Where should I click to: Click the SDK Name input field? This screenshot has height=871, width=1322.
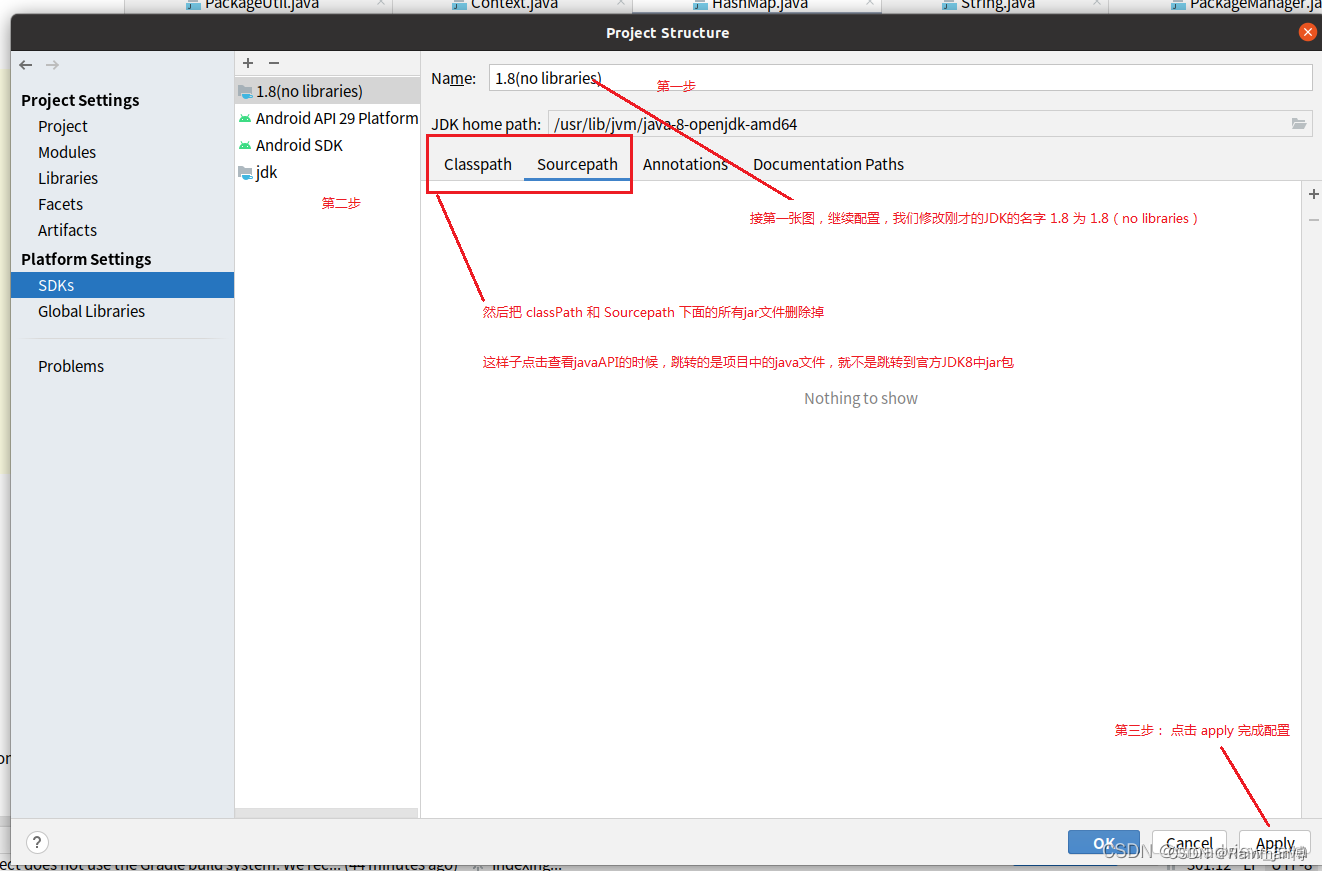pos(900,78)
